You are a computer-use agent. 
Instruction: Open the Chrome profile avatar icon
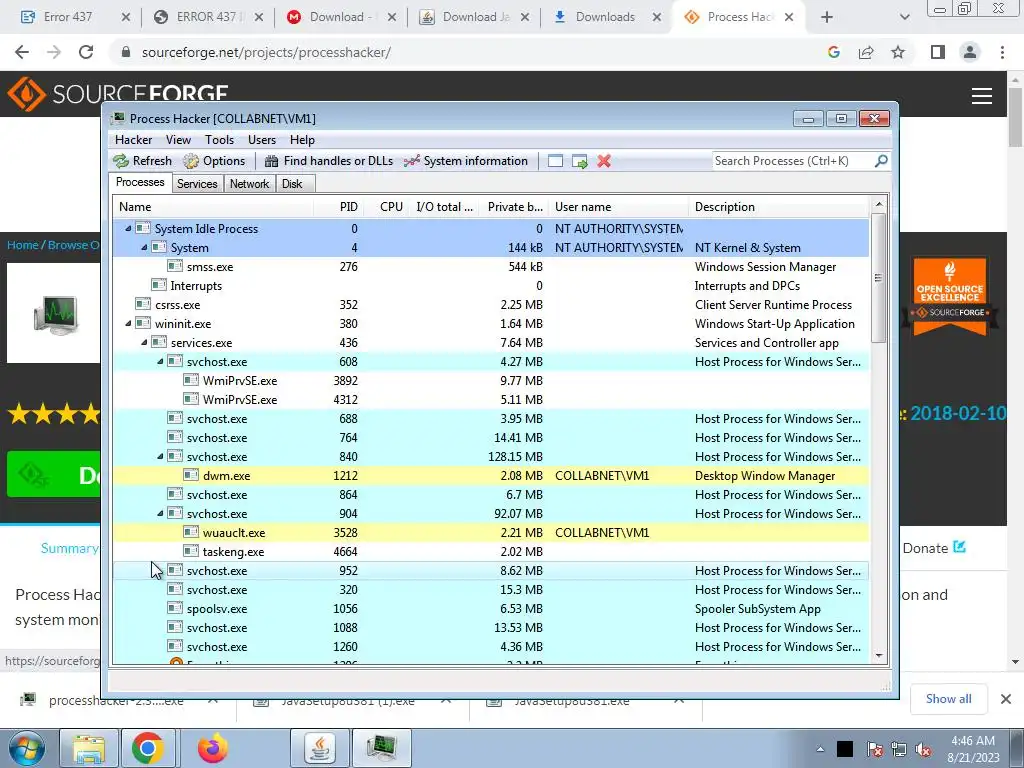point(970,52)
